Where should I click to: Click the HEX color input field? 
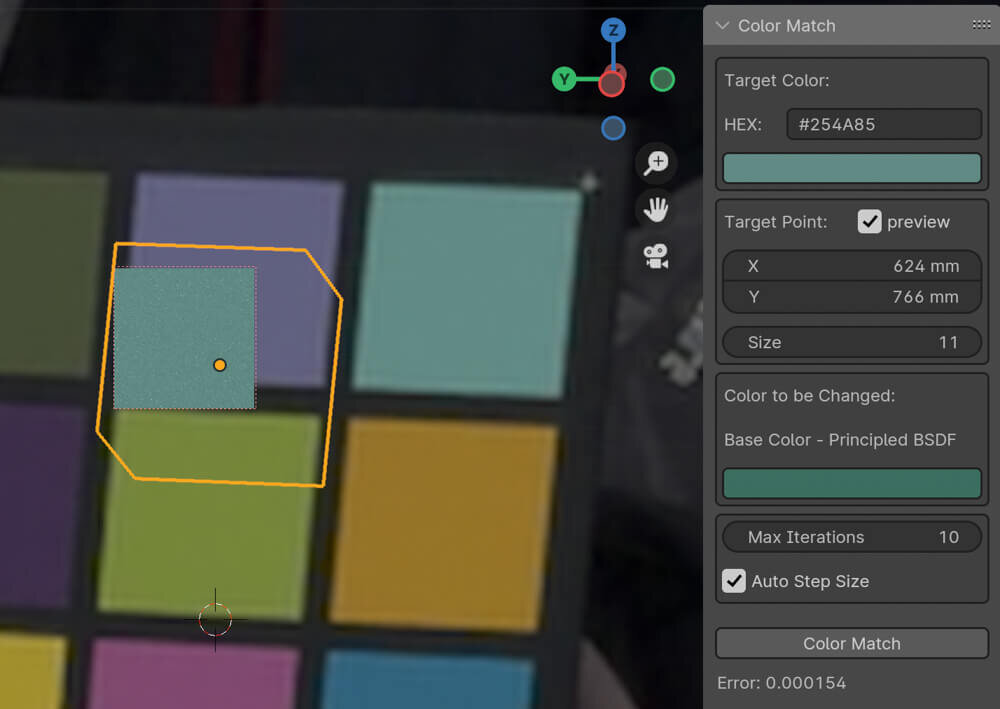tap(883, 124)
